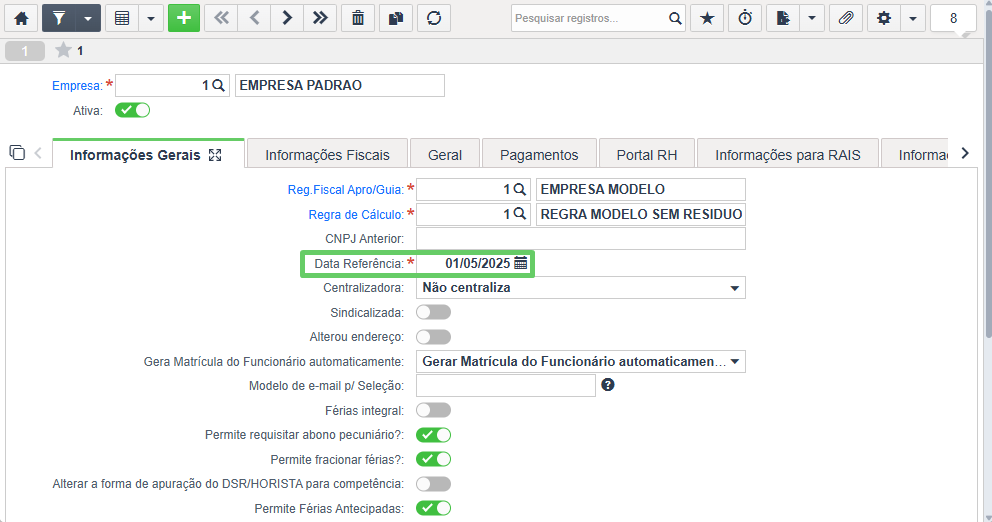Open the notification counter showing 8
This screenshot has height=522, width=992.
(x=953, y=18)
